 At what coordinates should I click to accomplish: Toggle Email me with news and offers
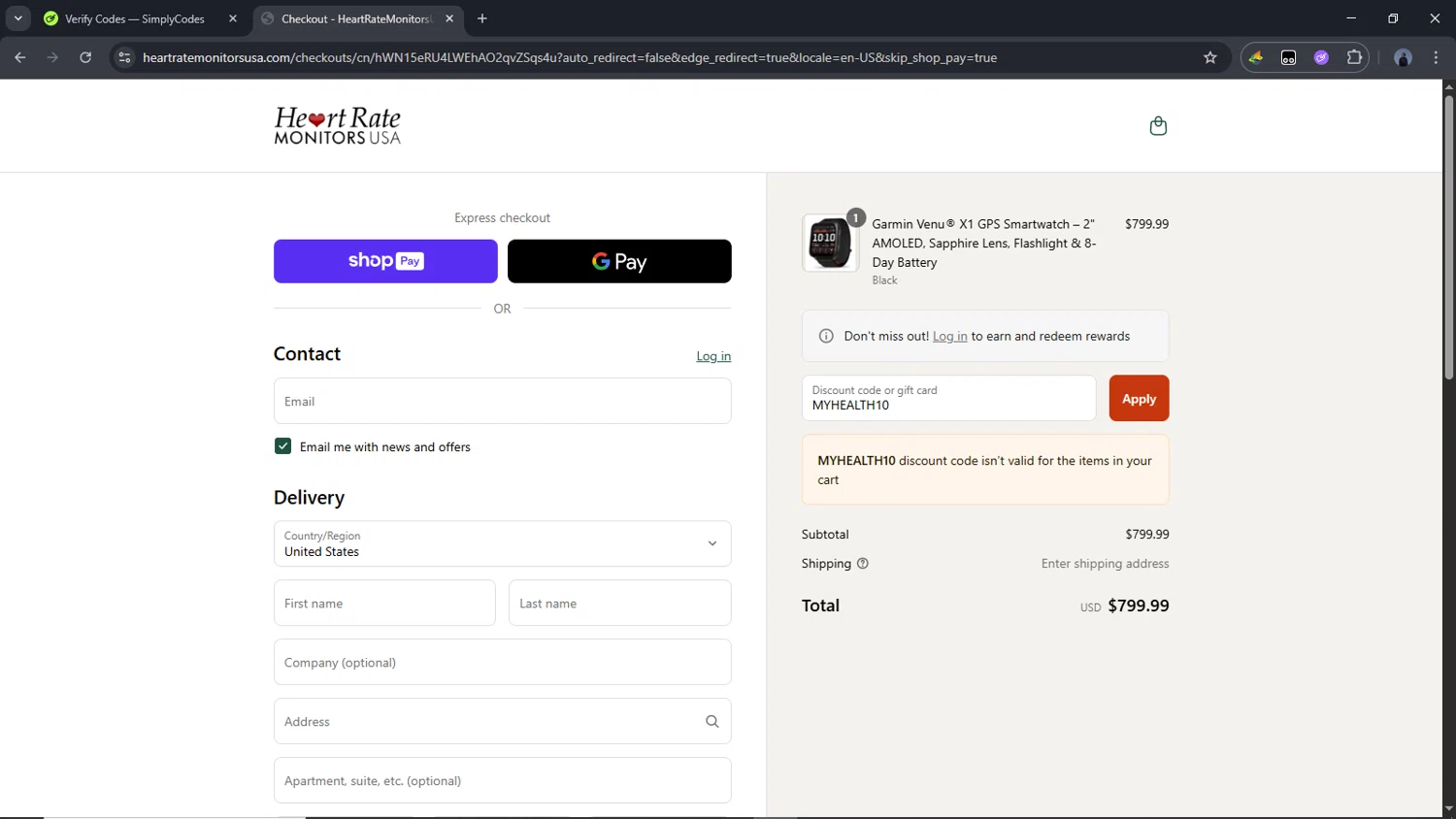click(282, 446)
